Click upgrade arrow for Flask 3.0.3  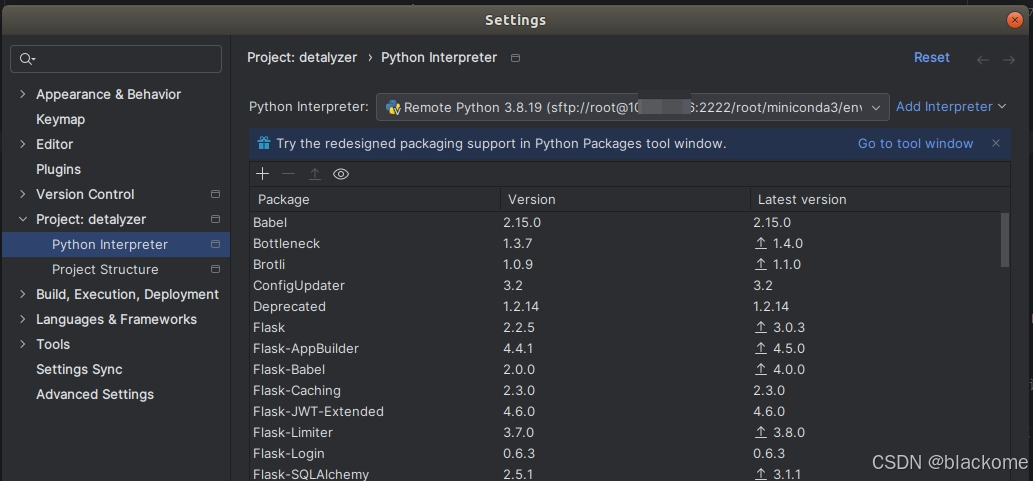point(761,327)
